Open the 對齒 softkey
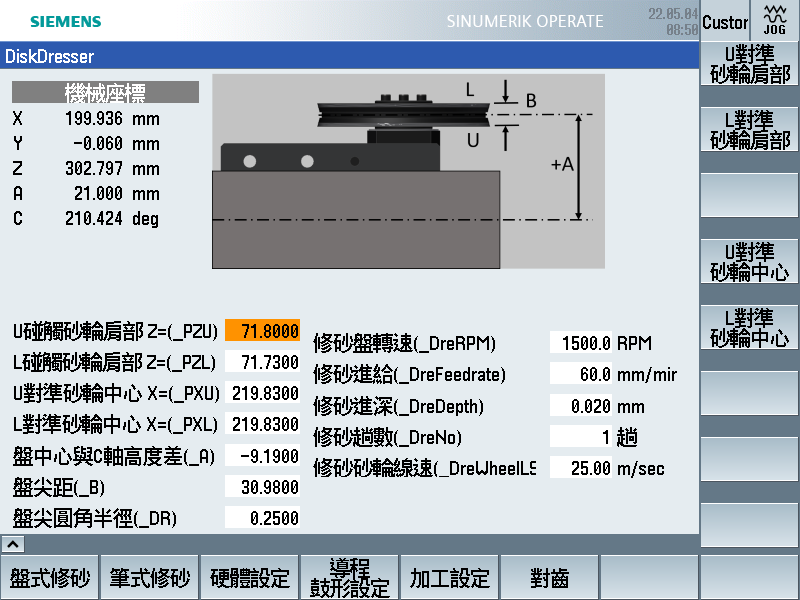The image size is (800, 600). coord(549,578)
